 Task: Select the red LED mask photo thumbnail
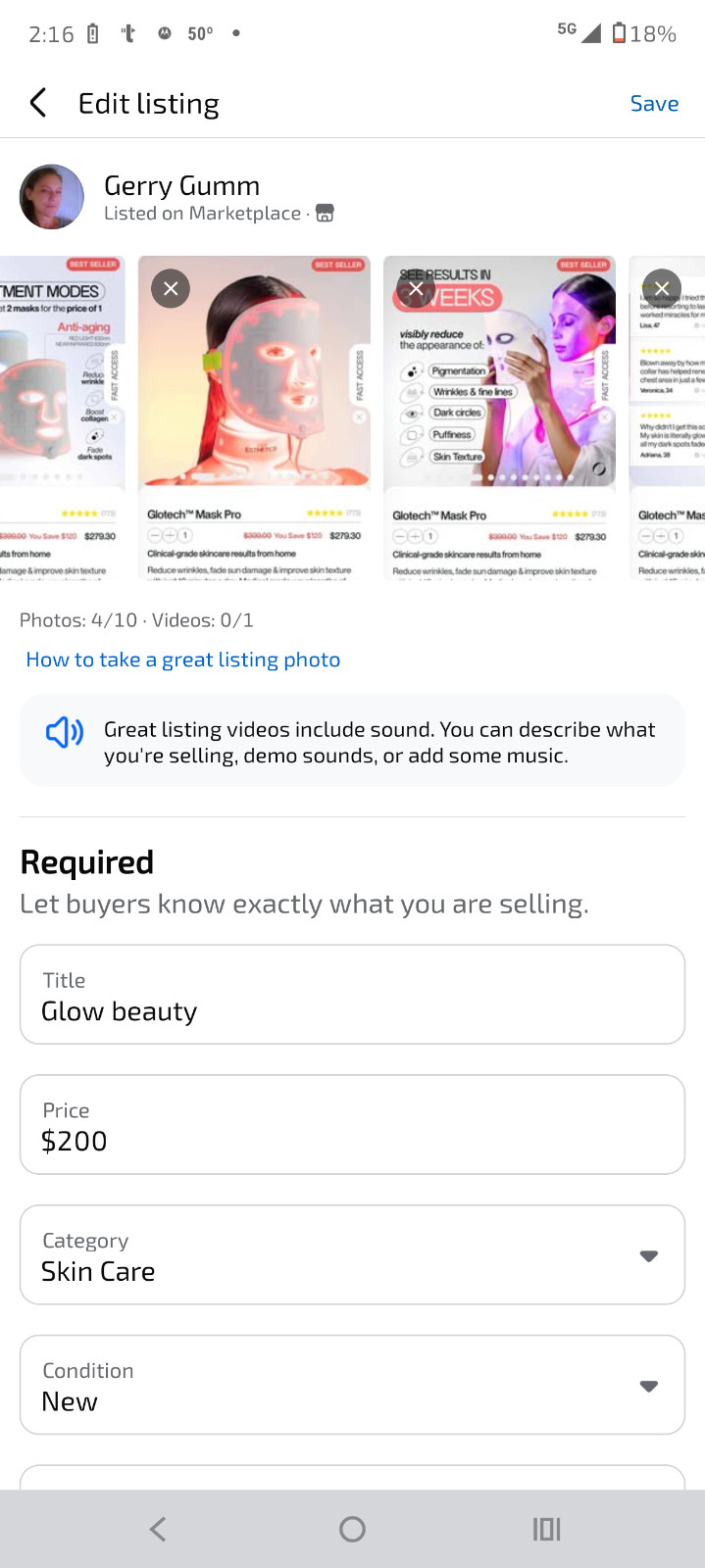point(254,417)
